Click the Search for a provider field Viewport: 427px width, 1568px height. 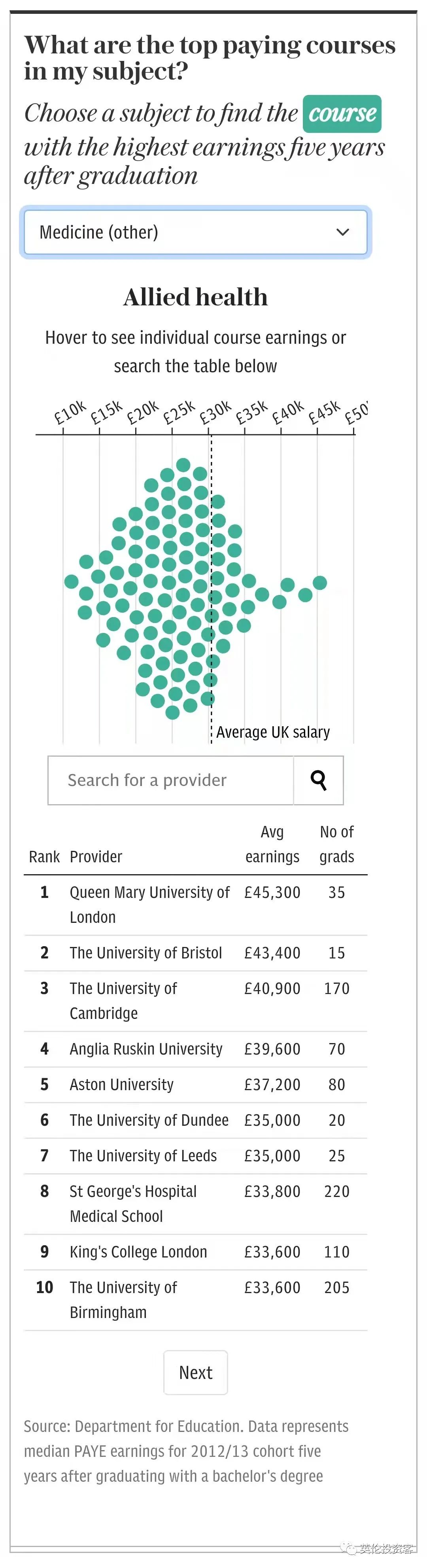coord(171,780)
